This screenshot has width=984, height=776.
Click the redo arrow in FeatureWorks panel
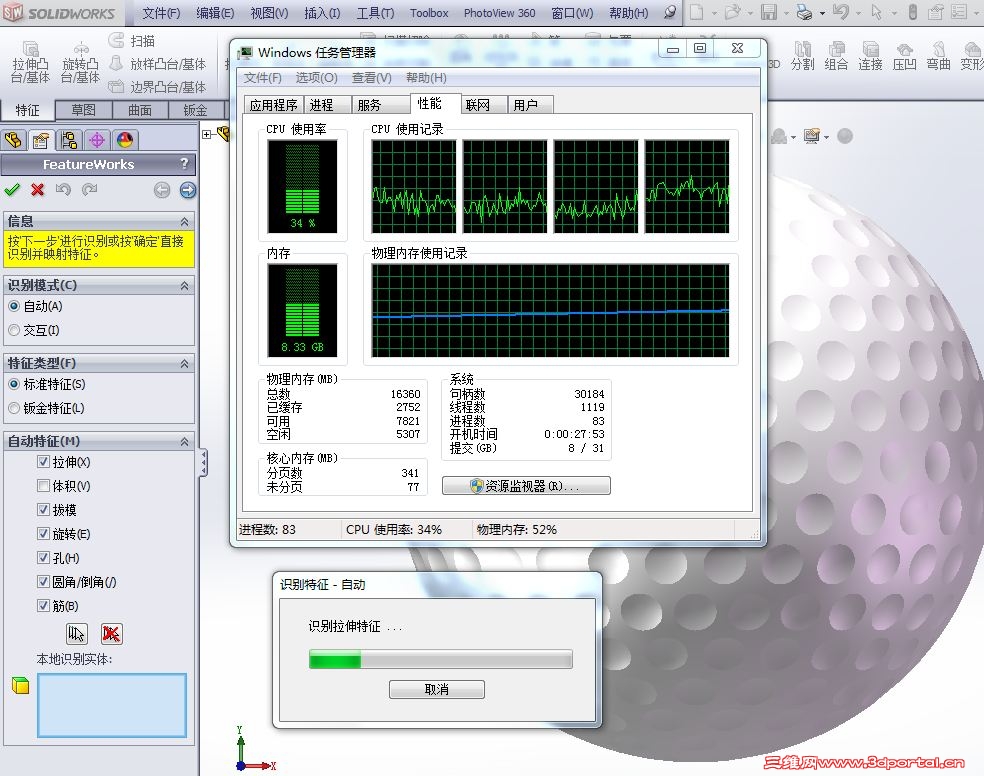click(x=90, y=189)
